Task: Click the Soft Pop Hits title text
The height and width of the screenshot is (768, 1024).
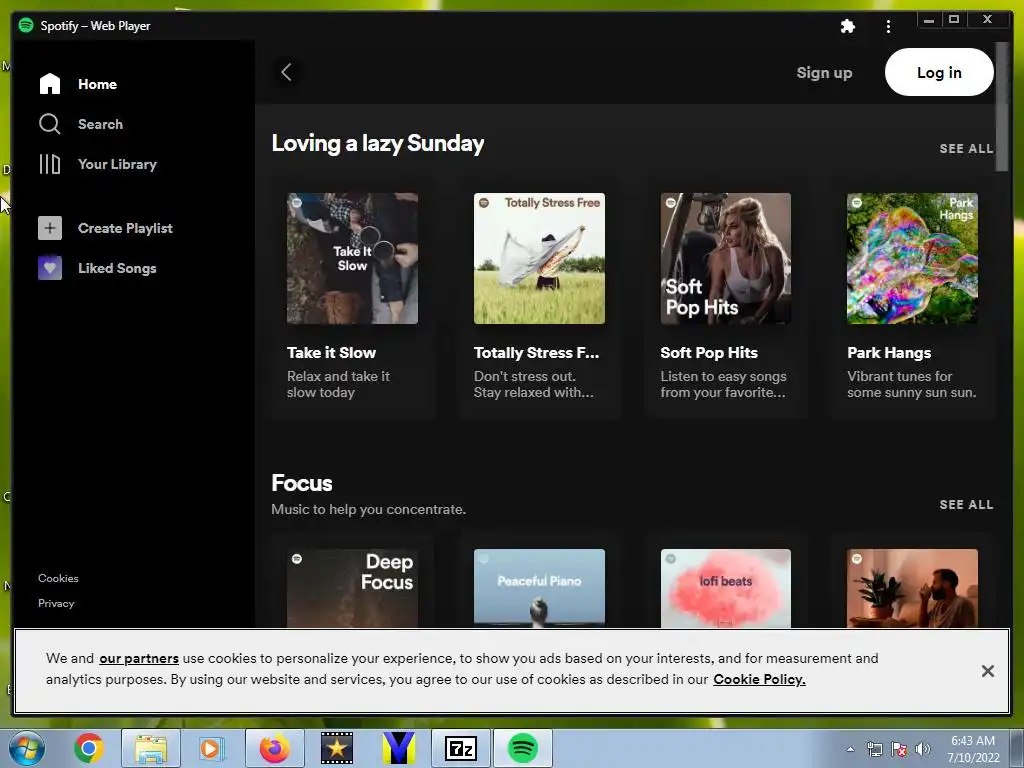Action: pos(709,353)
